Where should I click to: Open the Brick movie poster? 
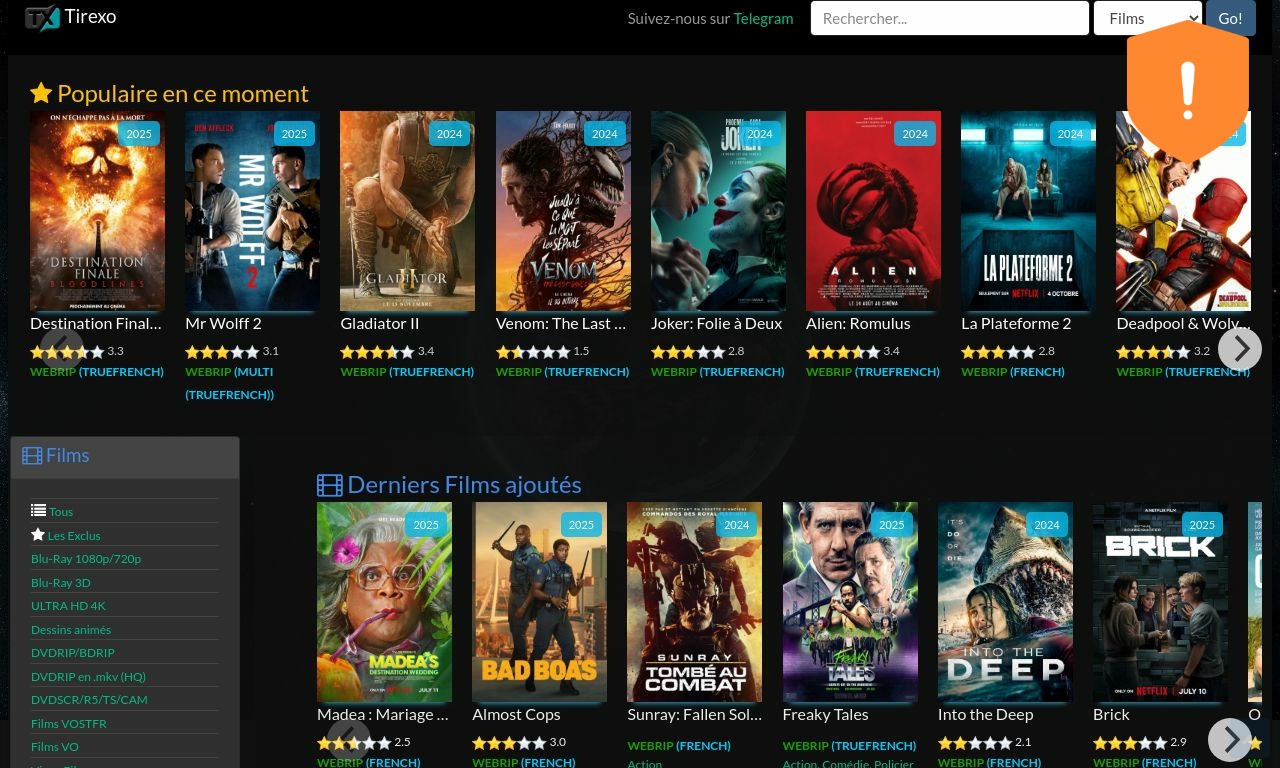click(x=1160, y=602)
